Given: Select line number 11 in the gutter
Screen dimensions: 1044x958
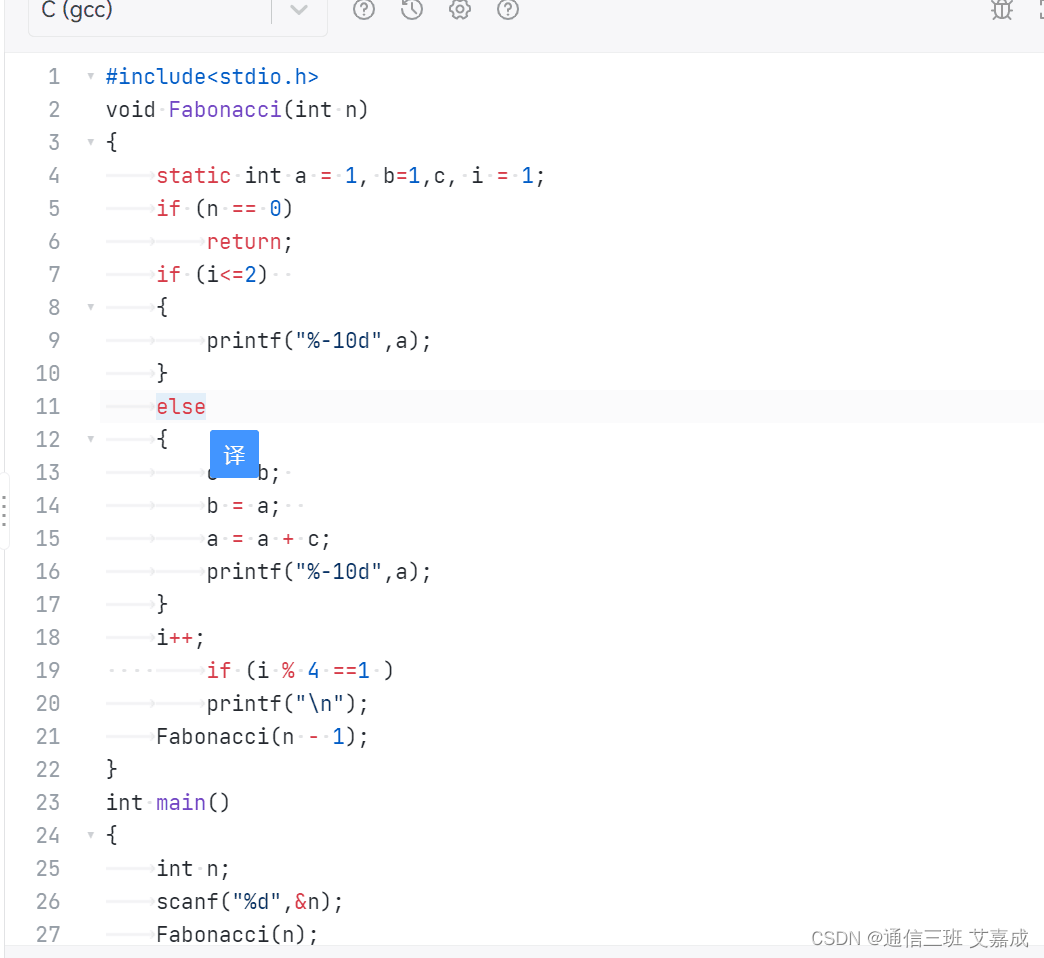Looking at the screenshot, I should tap(47, 406).
